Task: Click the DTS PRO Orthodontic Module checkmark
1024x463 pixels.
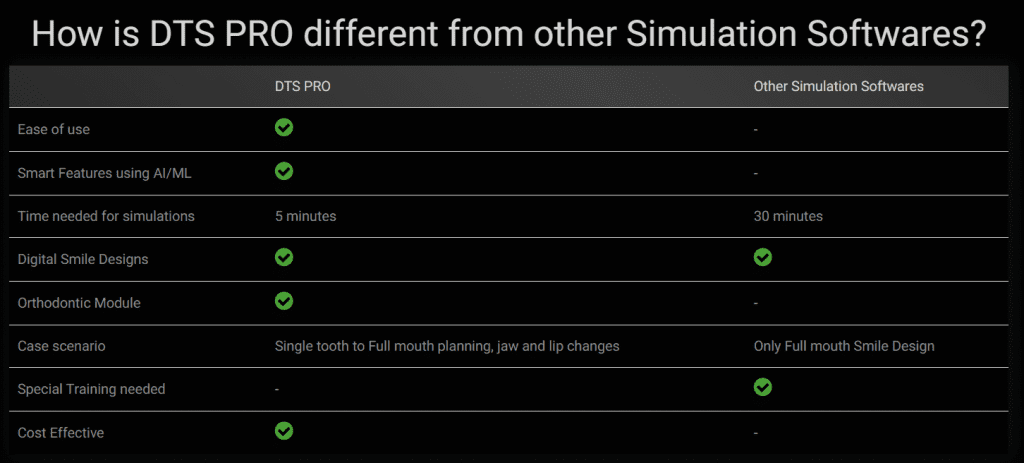Action: [x=284, y=301]
